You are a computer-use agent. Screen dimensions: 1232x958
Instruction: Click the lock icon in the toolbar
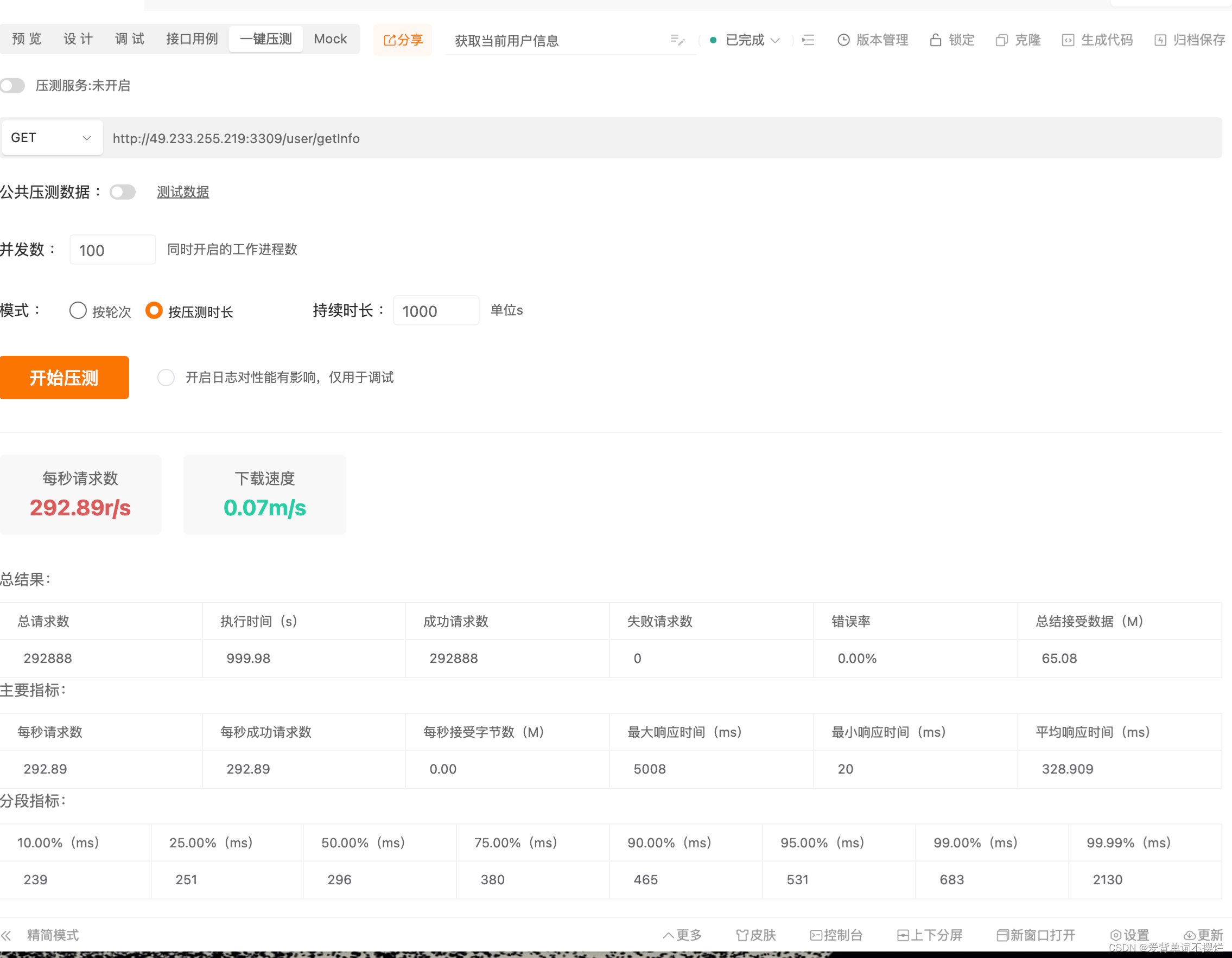(935, 40)
